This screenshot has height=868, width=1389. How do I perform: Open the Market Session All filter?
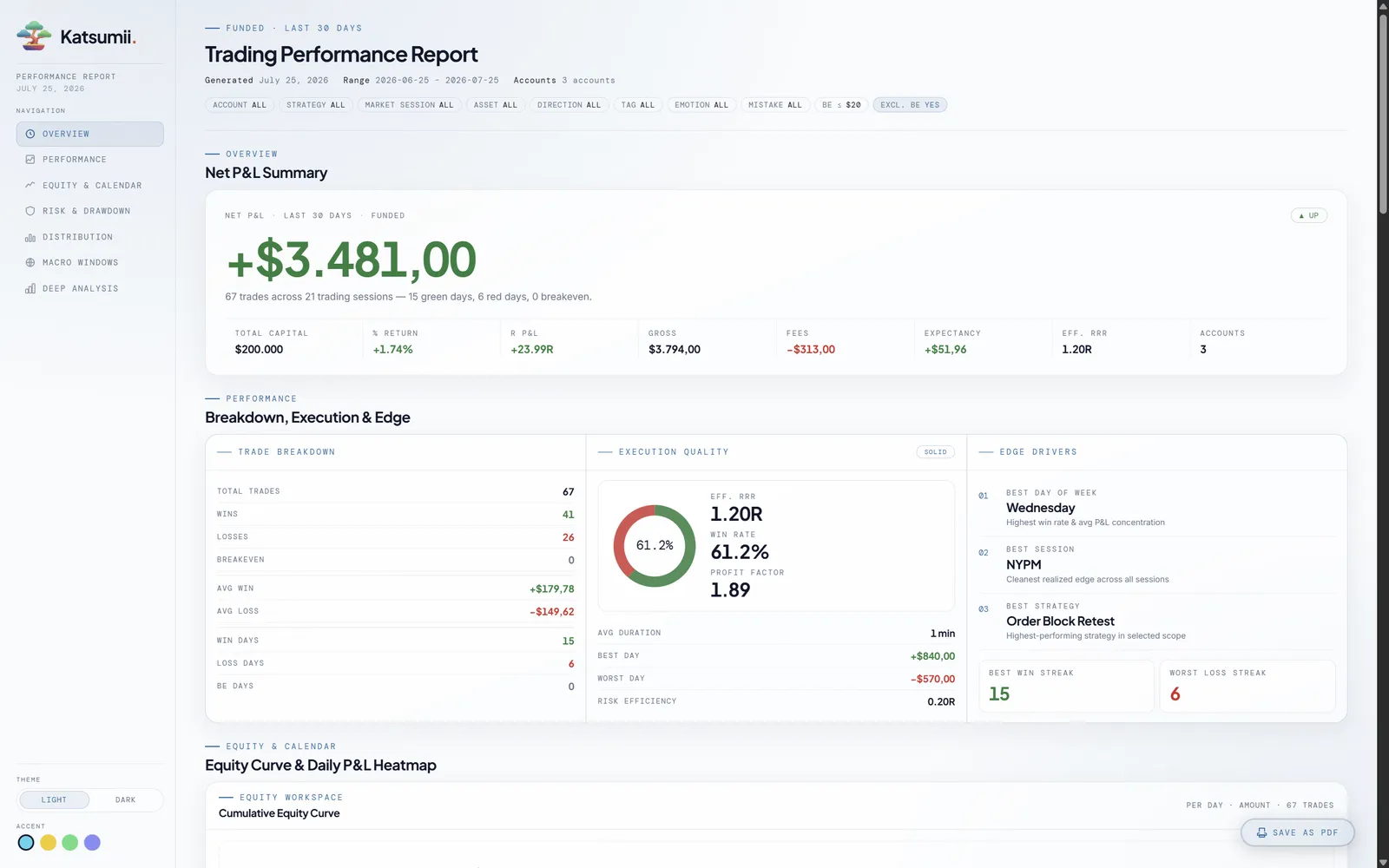coord(409,105)
